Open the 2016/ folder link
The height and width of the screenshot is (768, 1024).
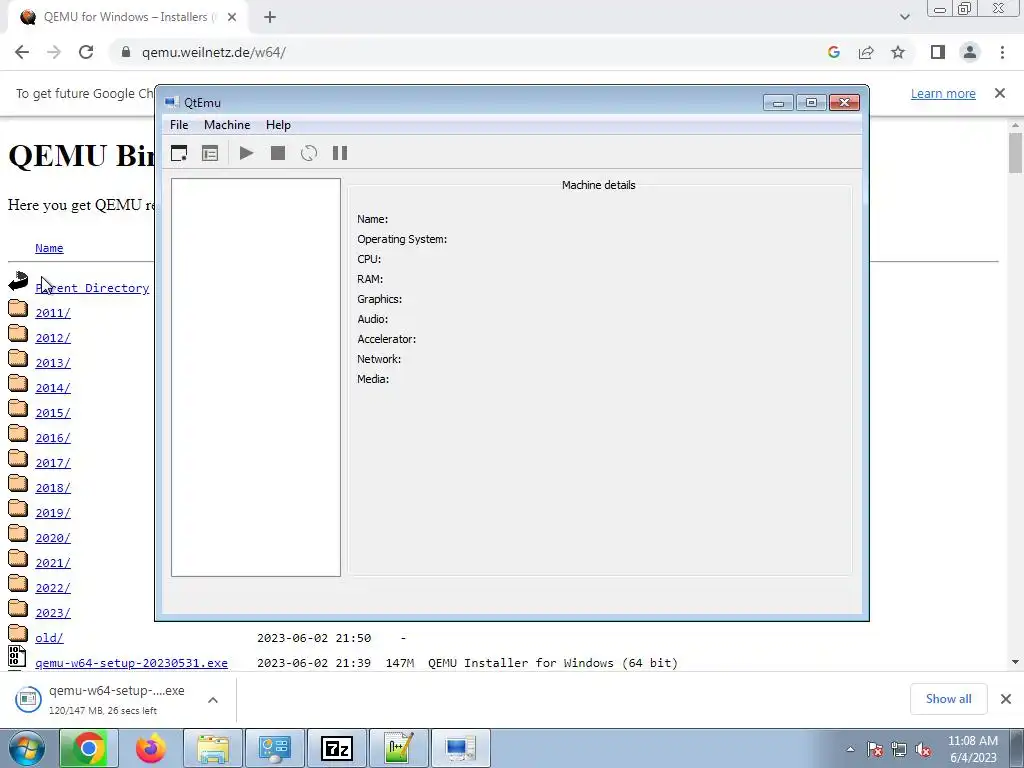click(53, 438)
